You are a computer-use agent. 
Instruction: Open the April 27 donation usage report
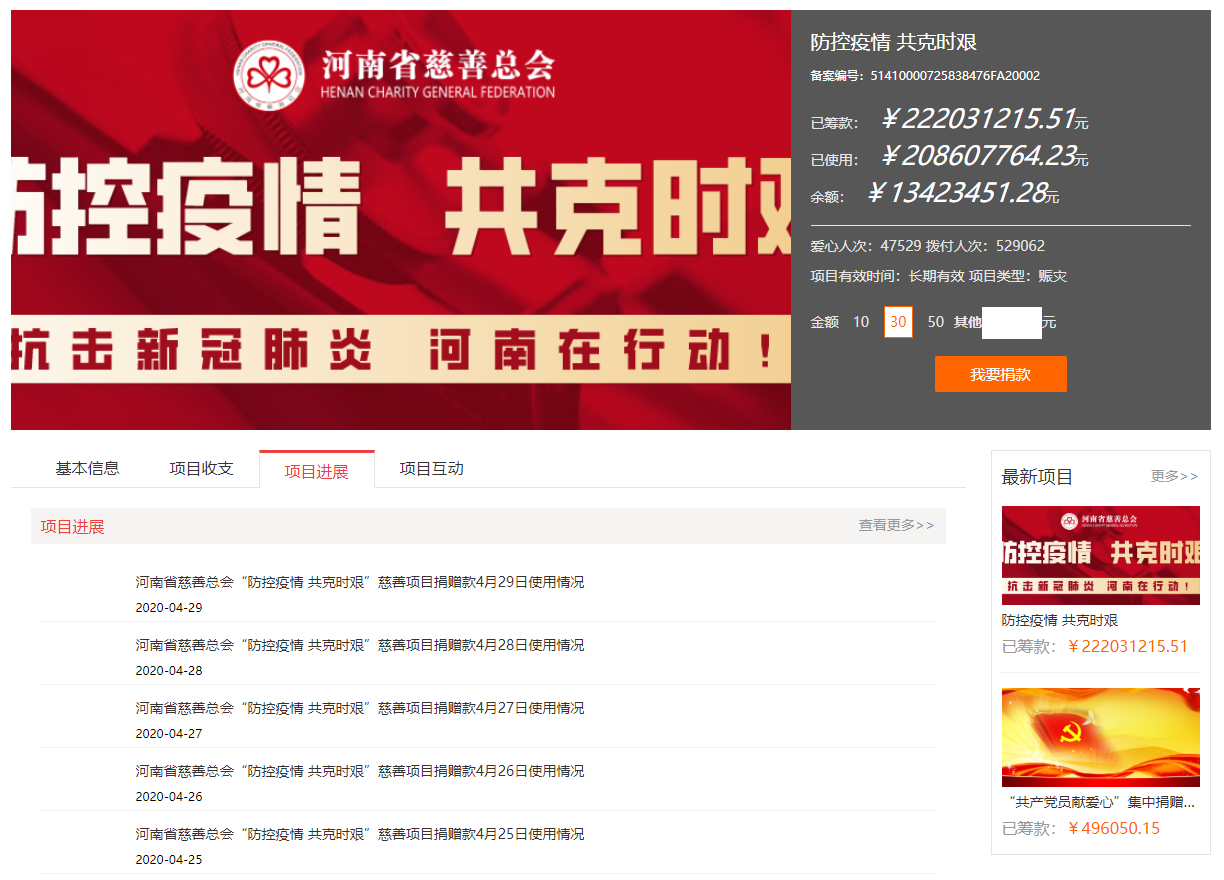coord(360,708)
